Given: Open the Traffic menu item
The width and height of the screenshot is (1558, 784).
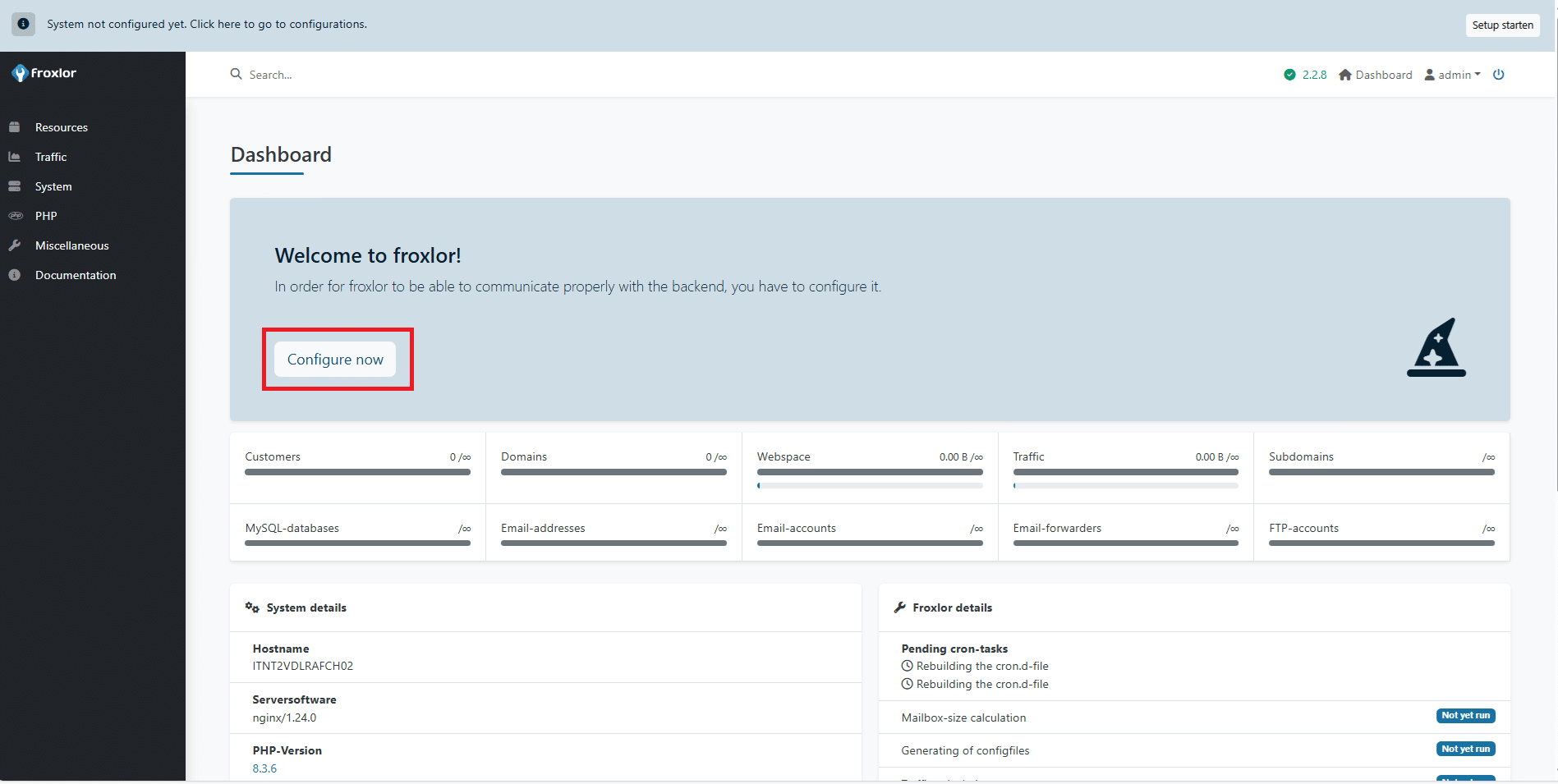Looking at the screenshot, I should (x=51, y=157).
